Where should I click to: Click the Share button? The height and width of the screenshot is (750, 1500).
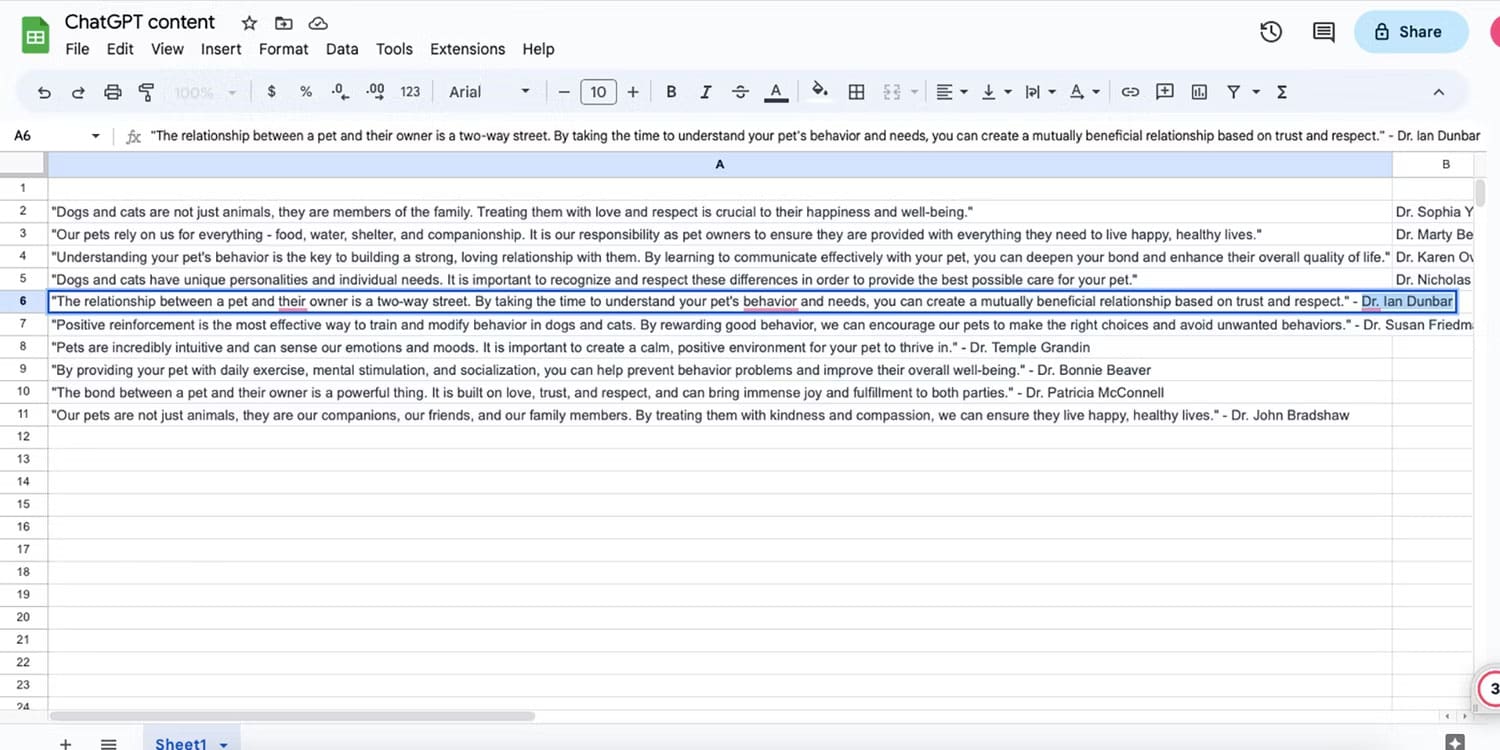click(x=1410, y=31)
